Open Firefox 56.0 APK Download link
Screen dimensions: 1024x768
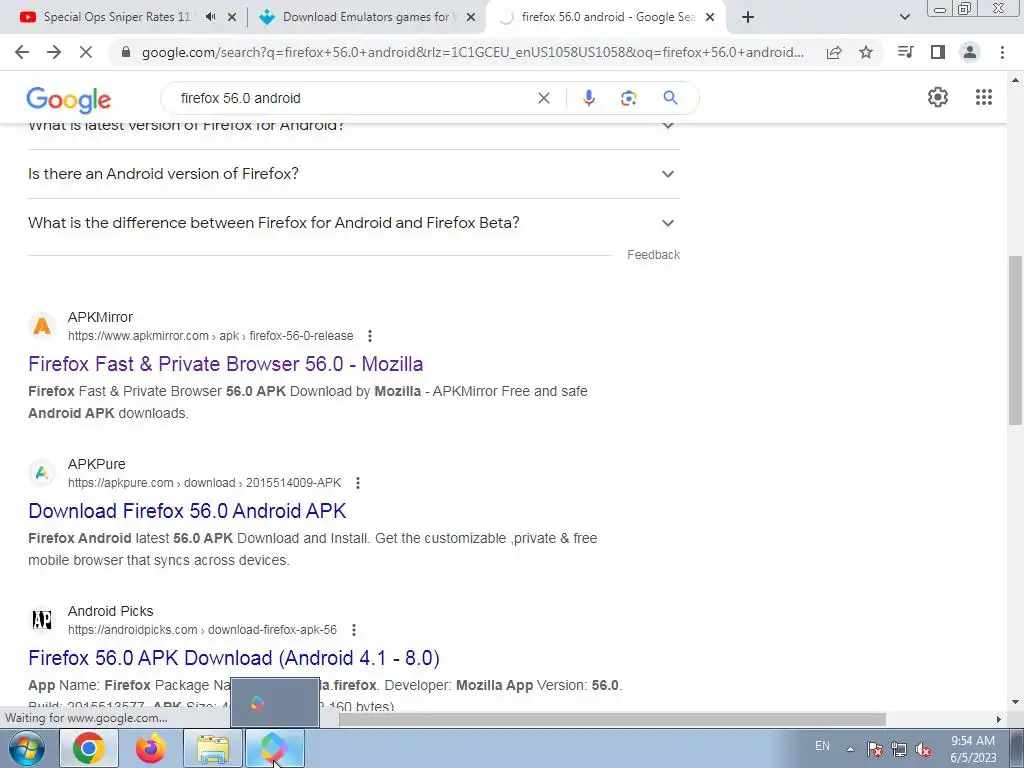click(x=234, y=658)
